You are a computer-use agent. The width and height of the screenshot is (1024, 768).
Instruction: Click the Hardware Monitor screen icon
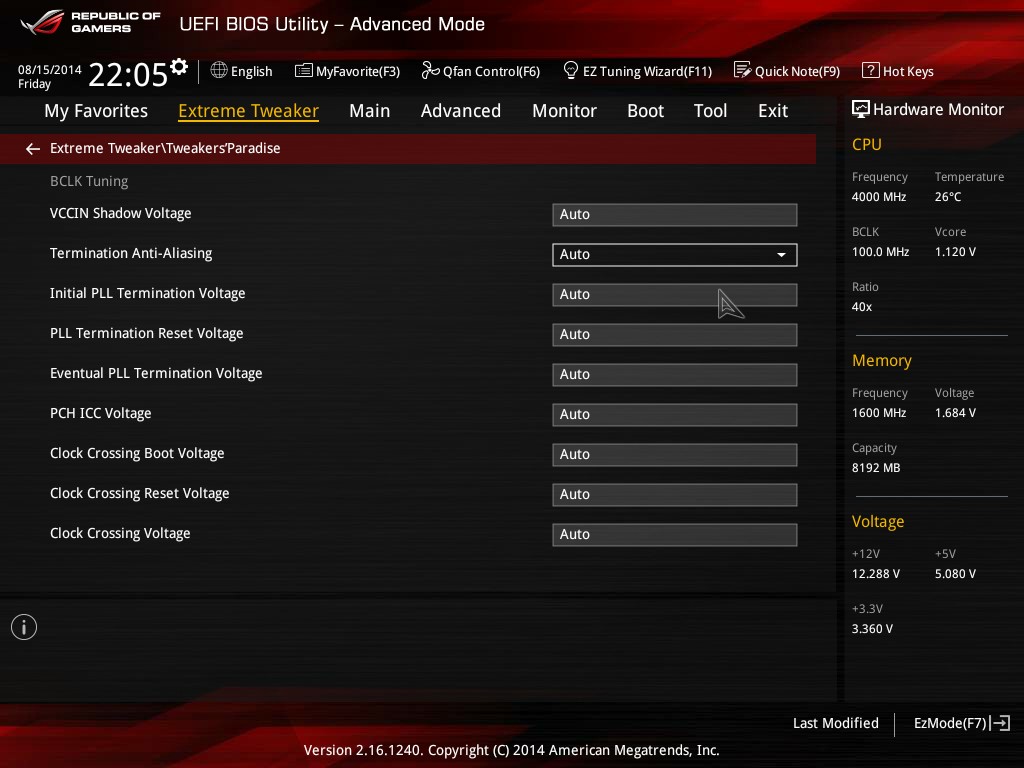coord(861,109)
